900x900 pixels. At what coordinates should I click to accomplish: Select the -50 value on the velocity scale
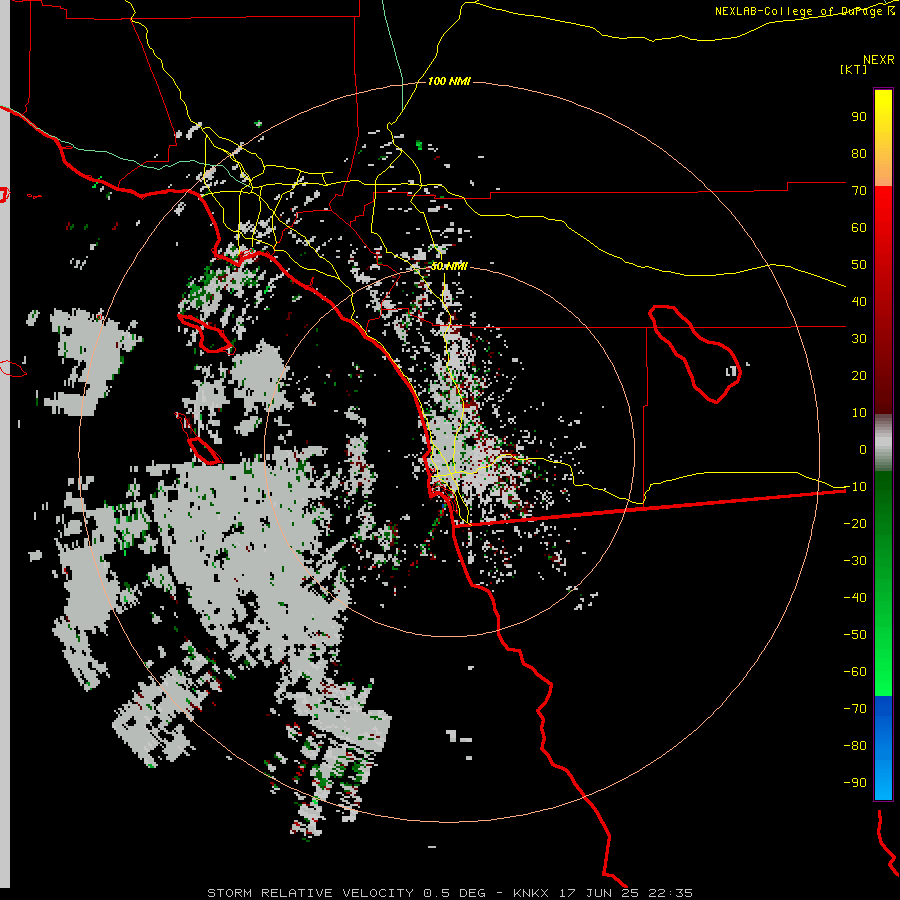tap(855, 635)
